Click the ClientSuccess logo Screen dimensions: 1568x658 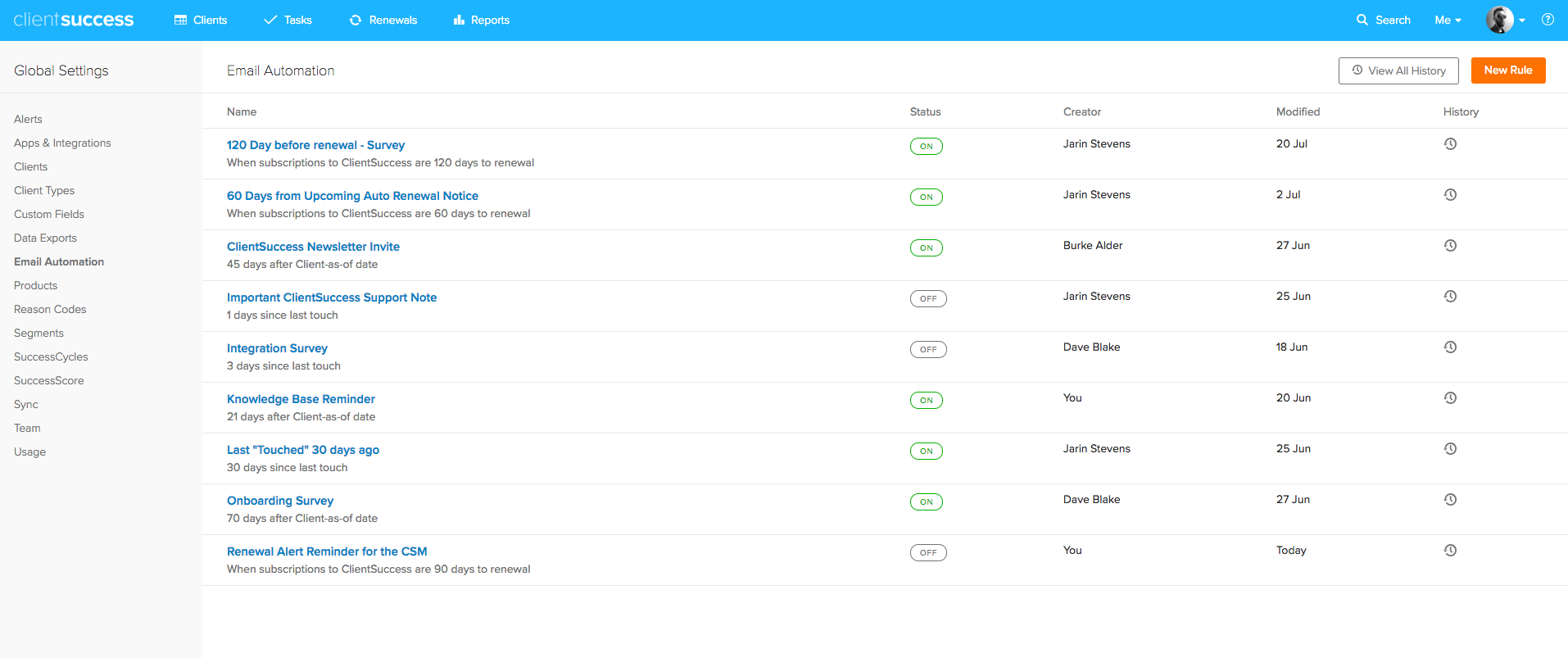(x=74, y=20)
